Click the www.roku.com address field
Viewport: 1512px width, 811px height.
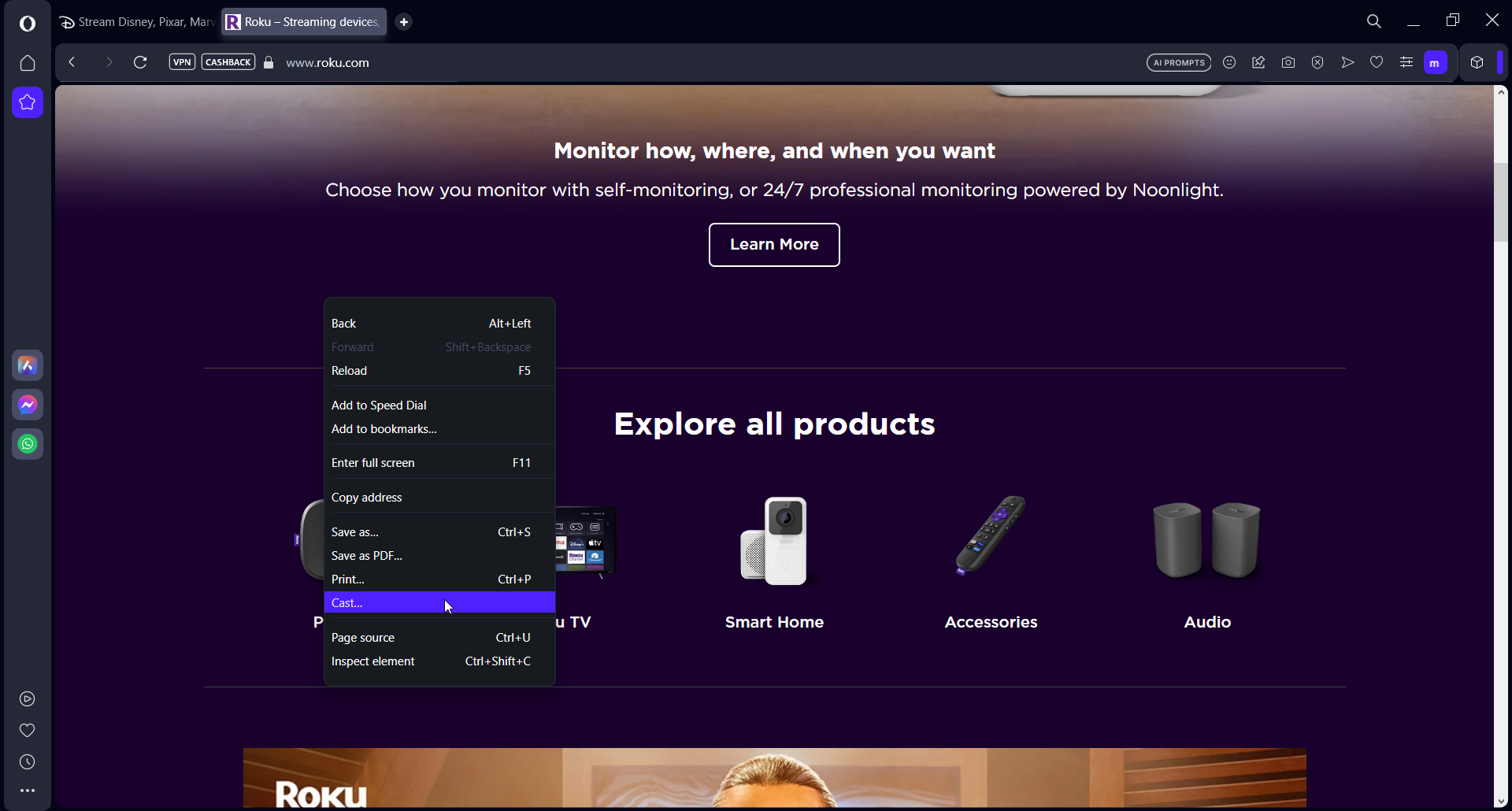click(328, 62)
